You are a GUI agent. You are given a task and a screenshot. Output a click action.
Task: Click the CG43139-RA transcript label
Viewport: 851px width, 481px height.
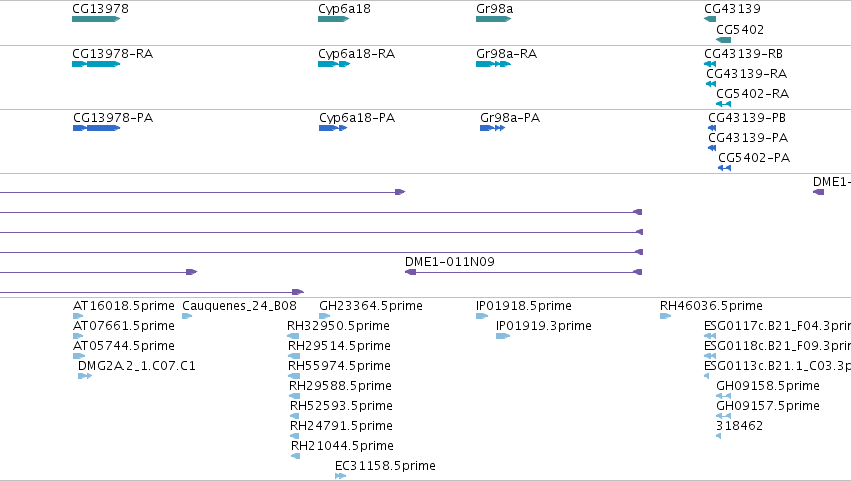(746, 74)
